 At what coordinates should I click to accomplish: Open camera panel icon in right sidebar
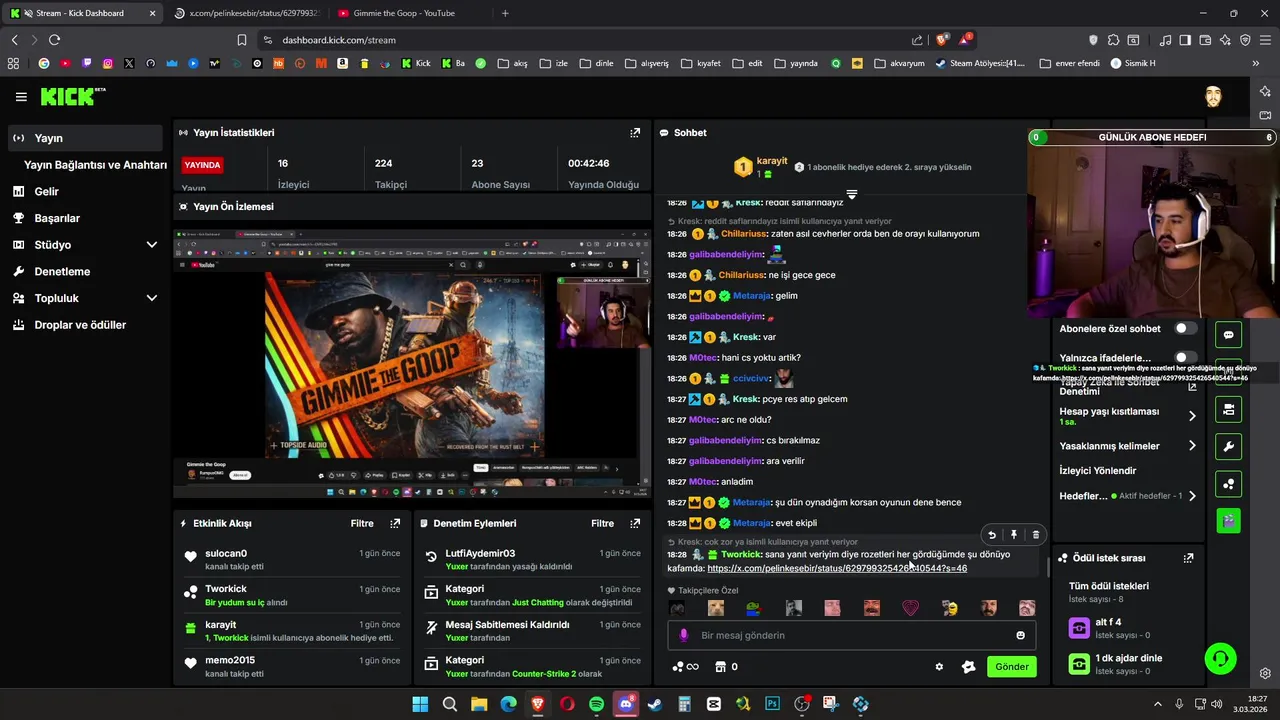click(x=1228, y=409)
